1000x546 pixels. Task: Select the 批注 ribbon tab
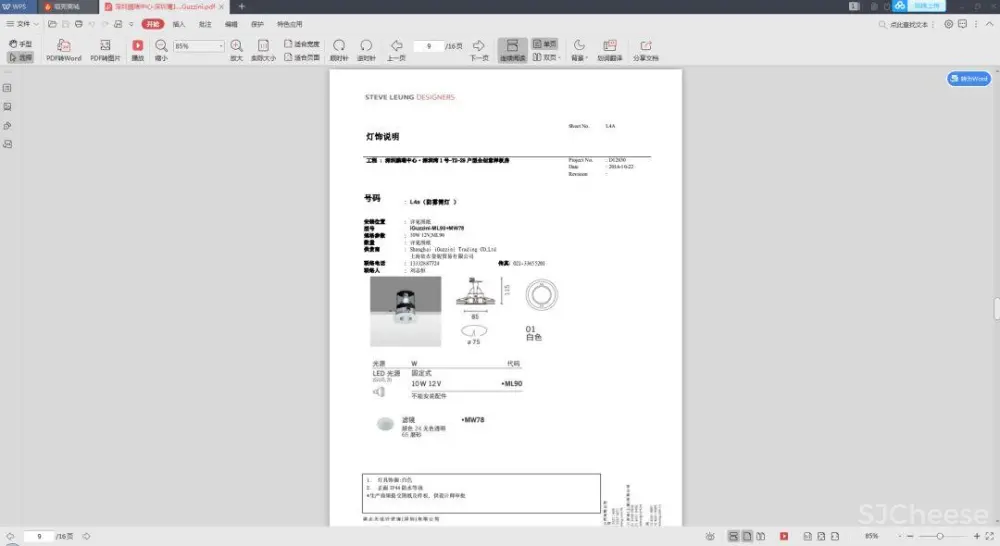[205, 24]
